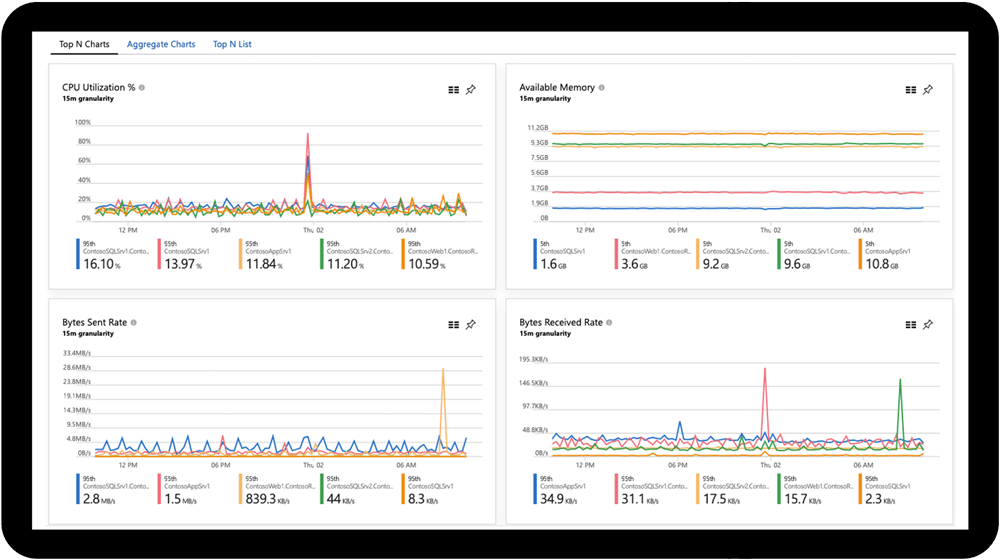Open legend list icon on Available Memory chart
Screen dimensions: 1000x560
tap(911, 90)
